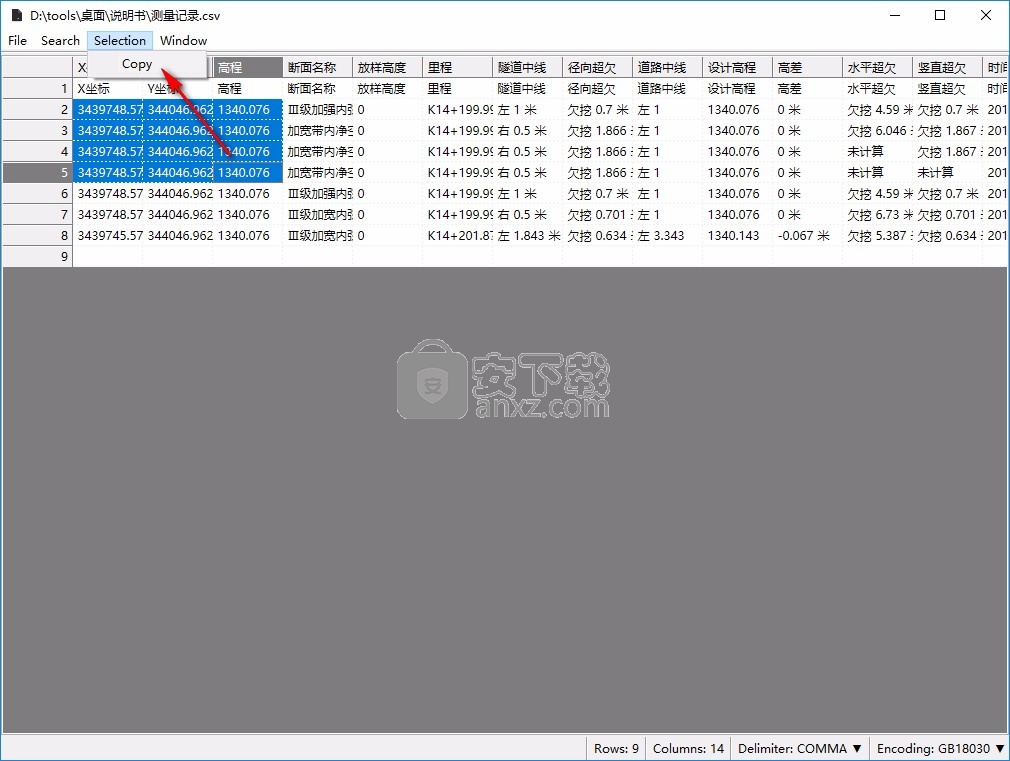Click cell 3439745.57 in row 8
Screen dimensions: 1010x761
108,235
